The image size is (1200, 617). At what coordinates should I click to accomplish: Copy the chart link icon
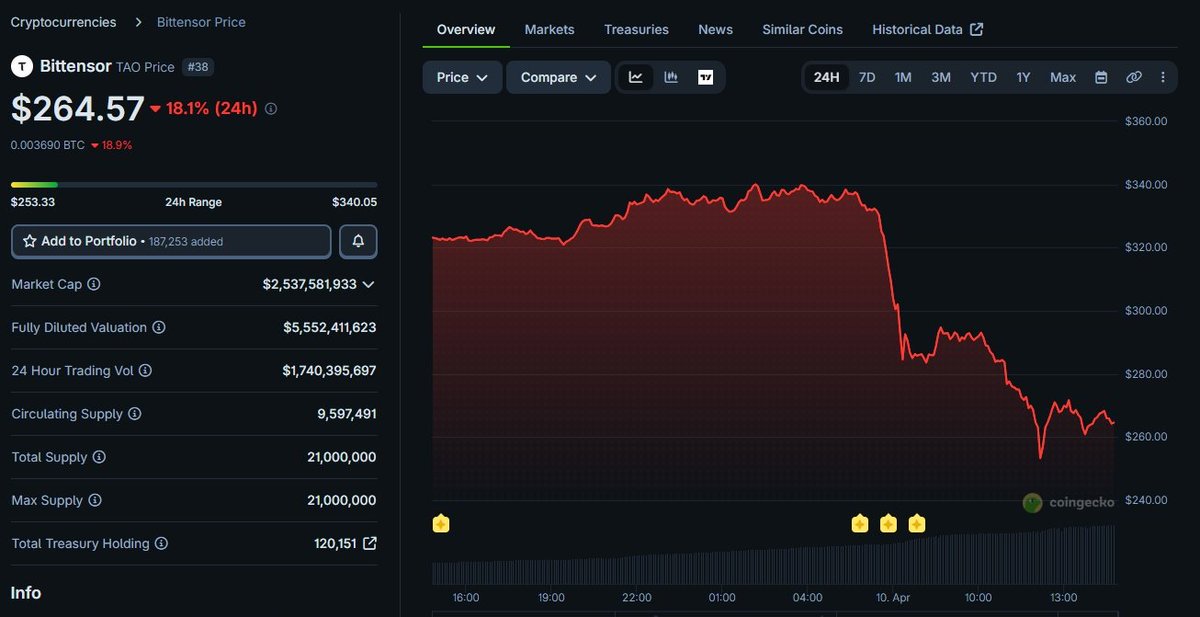click(1133, 77)
